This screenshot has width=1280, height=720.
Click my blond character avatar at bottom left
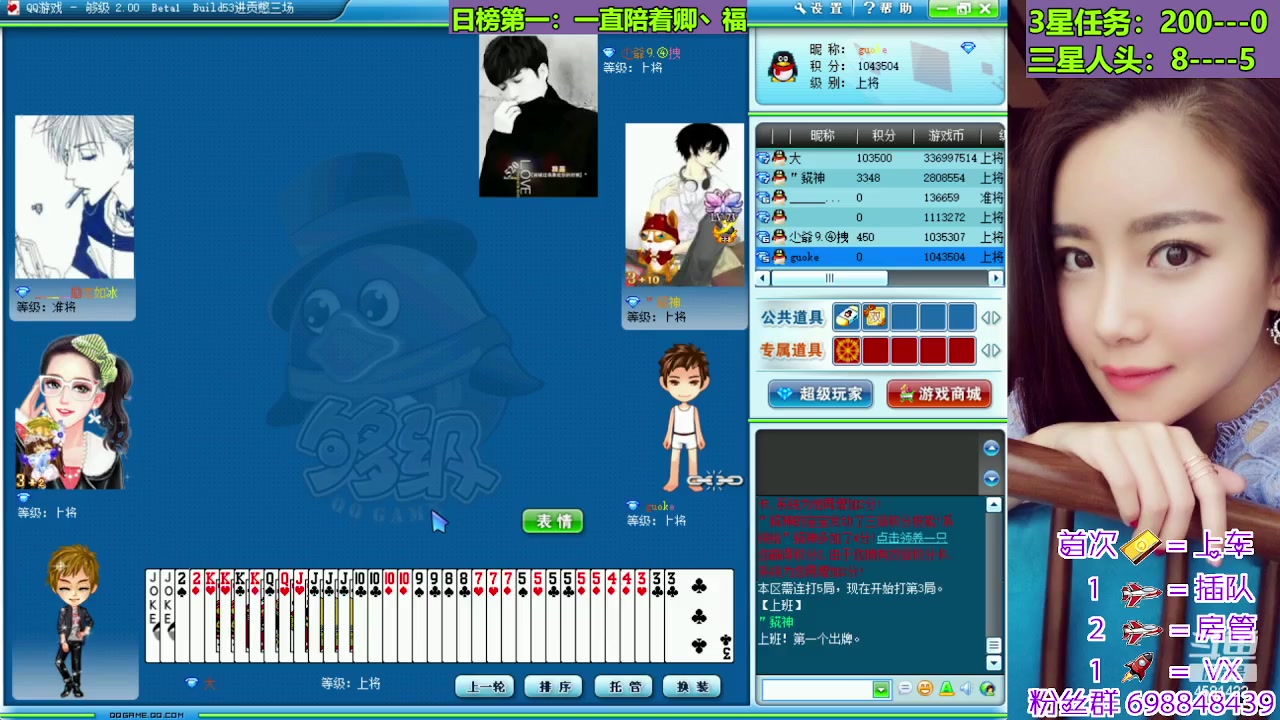(74, 620)
